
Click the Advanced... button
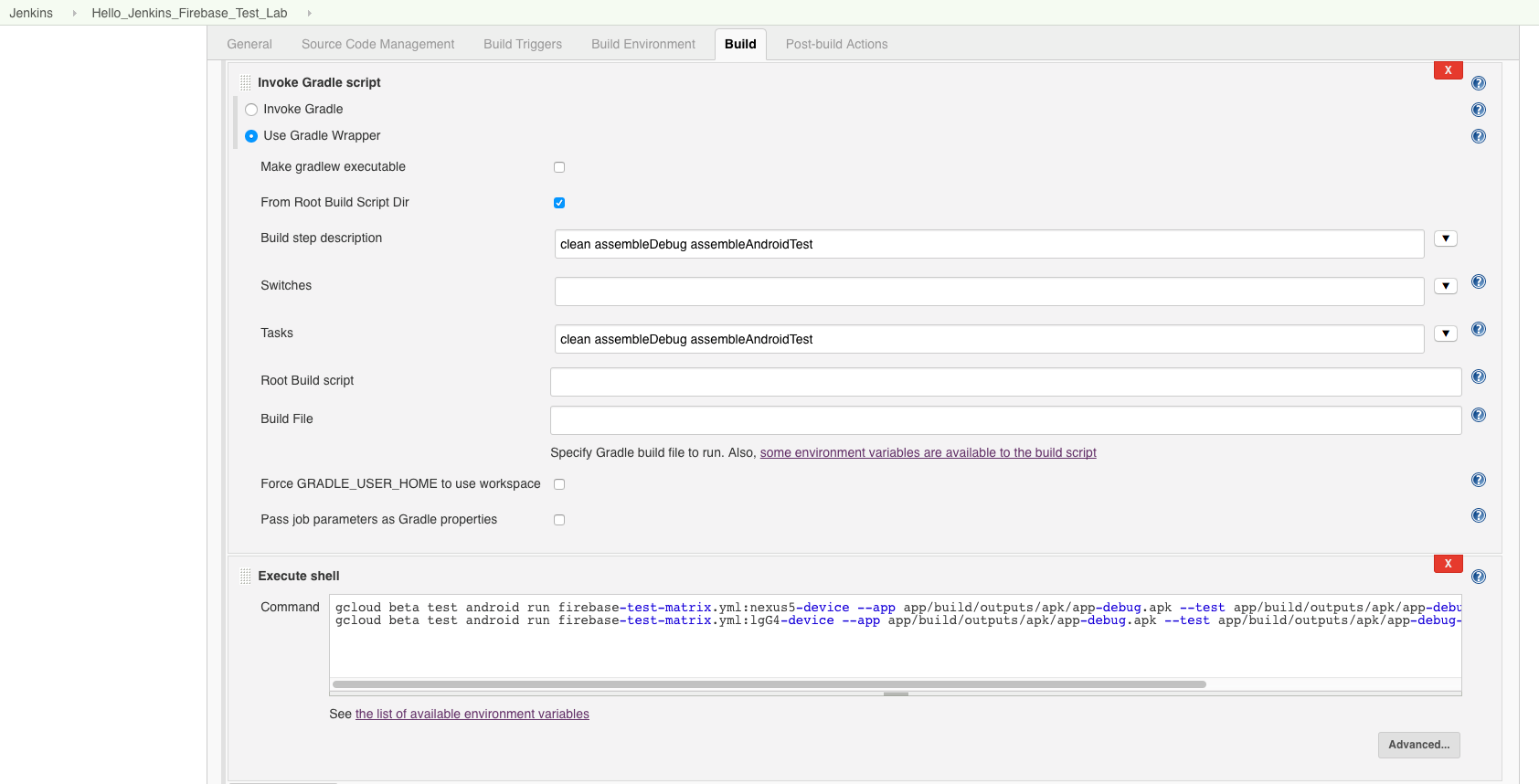pos(1419,745)
